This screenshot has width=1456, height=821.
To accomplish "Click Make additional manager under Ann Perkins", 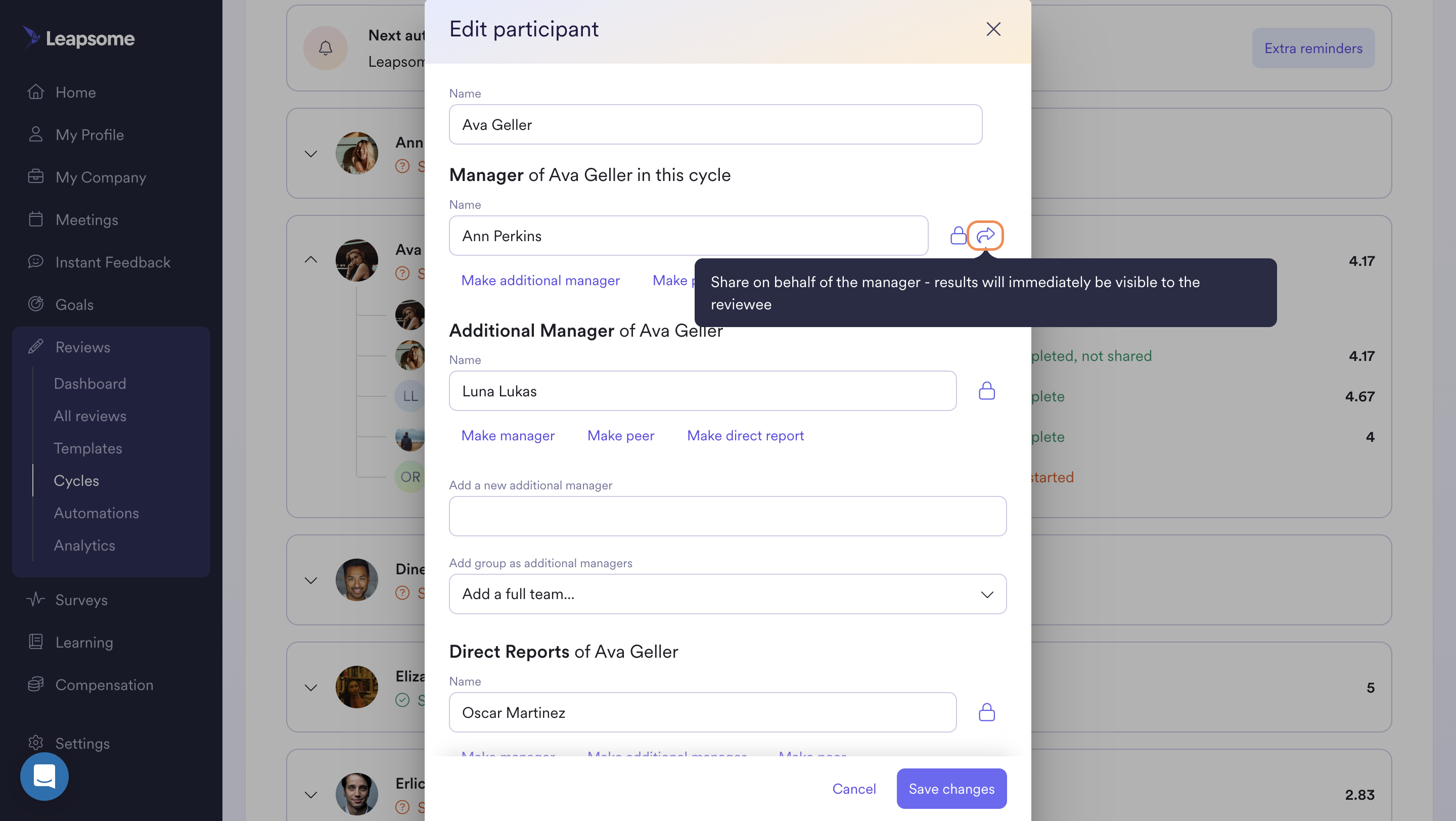I will point(540,280).
